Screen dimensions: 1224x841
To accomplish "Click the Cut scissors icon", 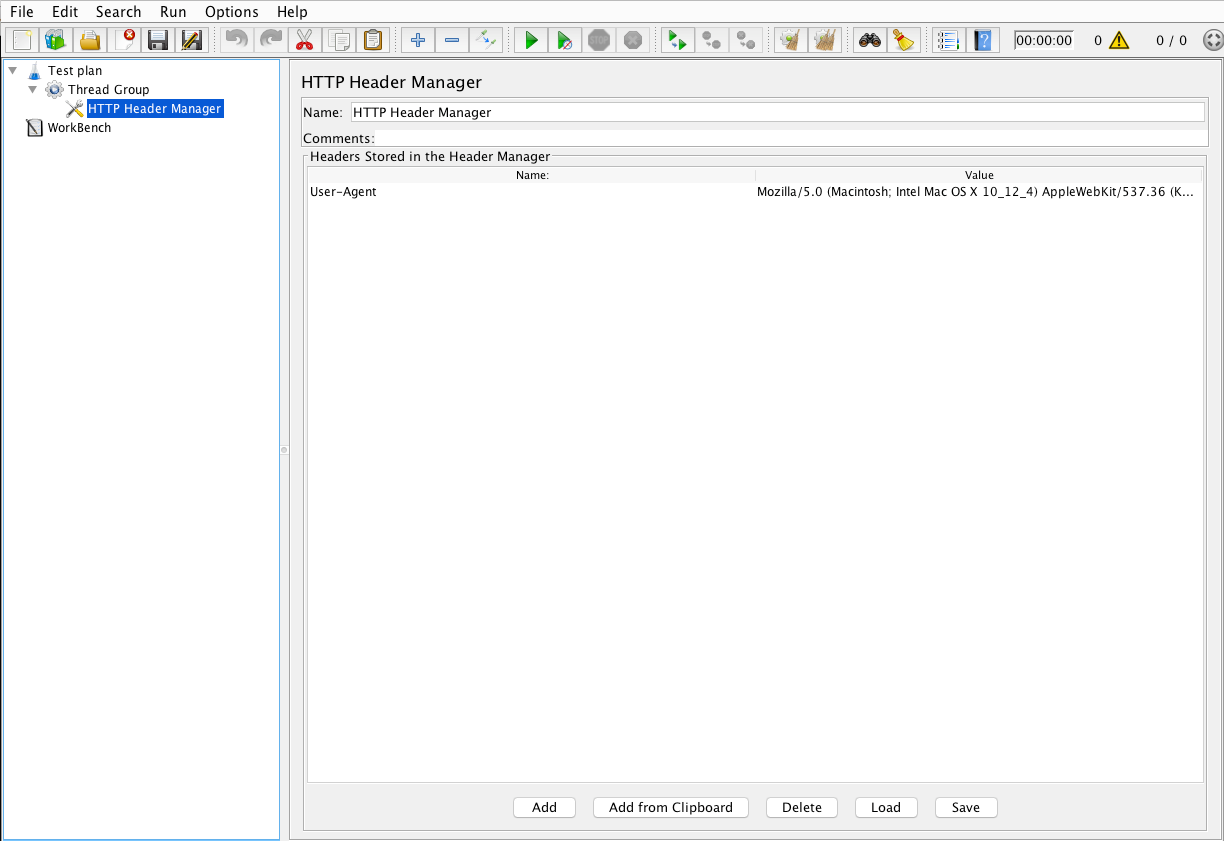I will pyautogui.click(x=305, y=41).
